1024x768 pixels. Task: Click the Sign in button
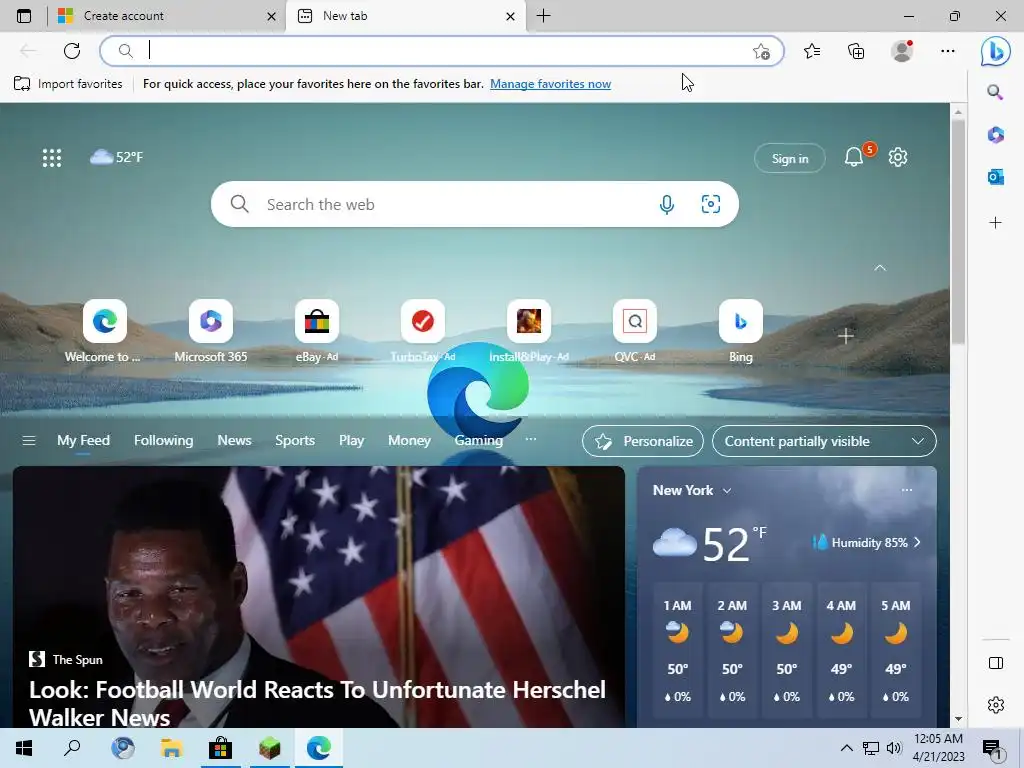click(790, 158)
